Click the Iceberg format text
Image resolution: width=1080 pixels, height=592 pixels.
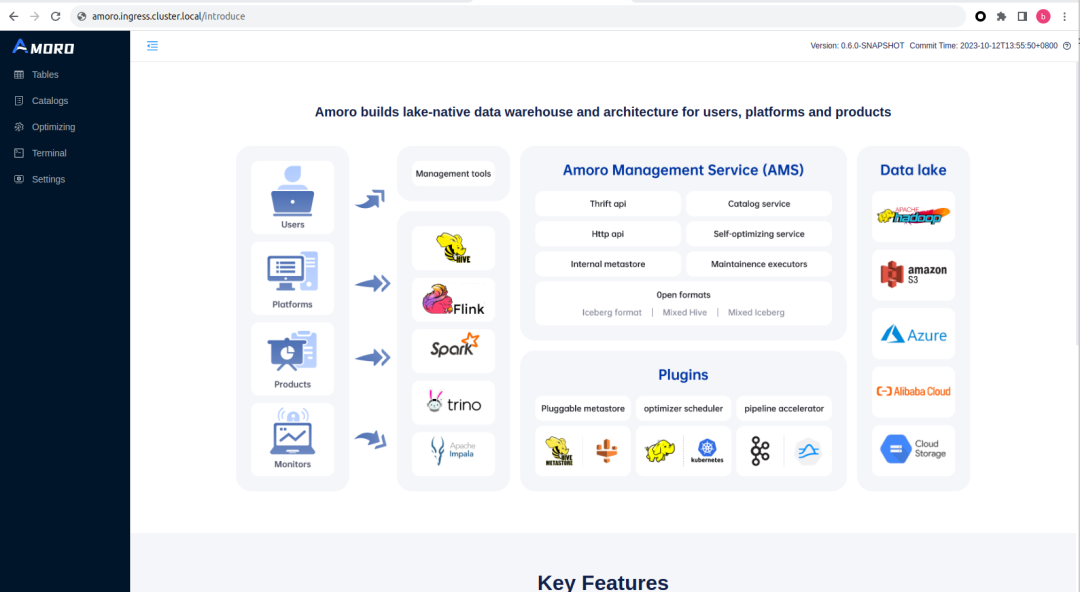(x=612, y=312)
